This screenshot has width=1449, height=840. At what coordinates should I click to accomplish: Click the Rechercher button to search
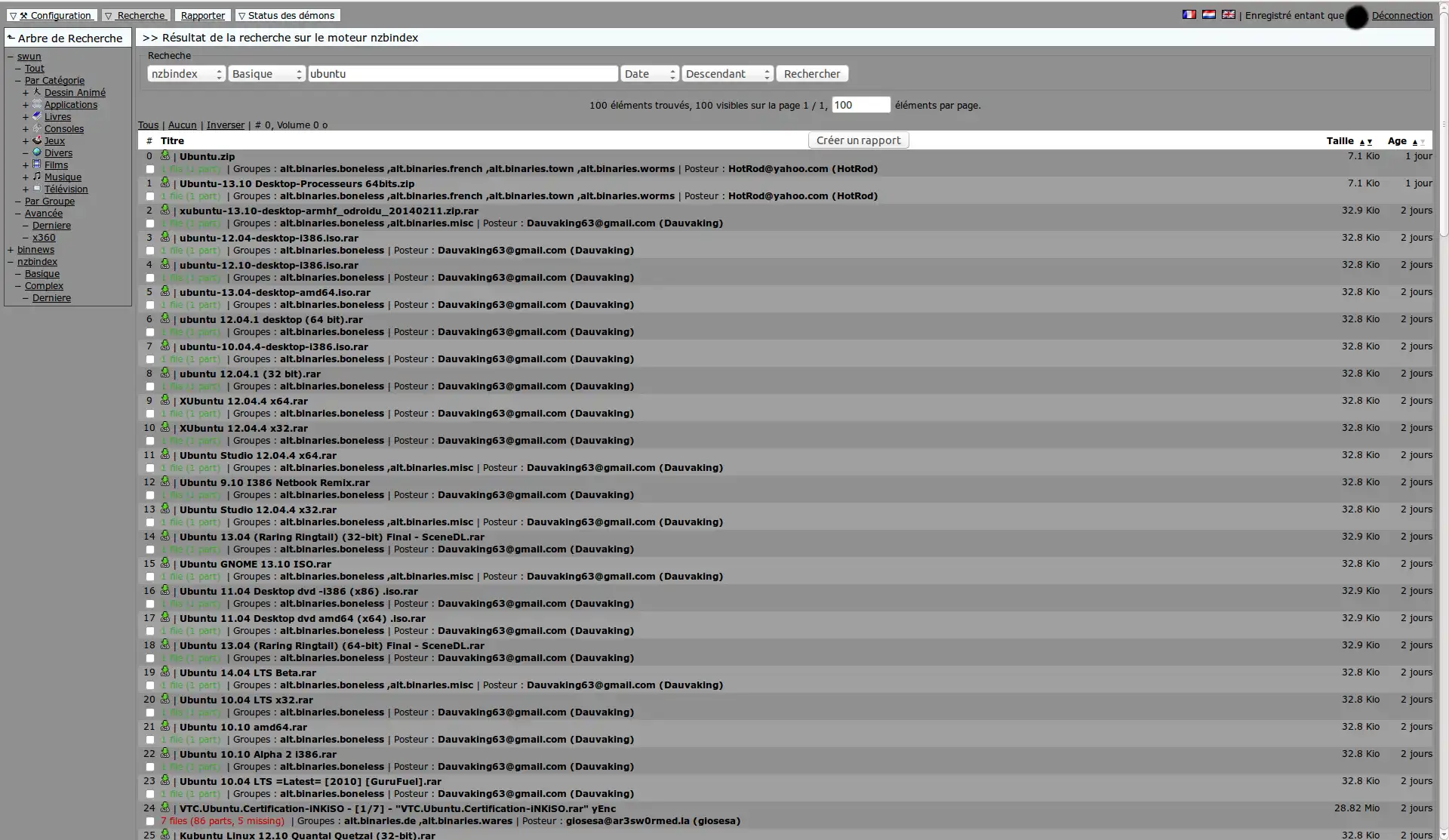click(811, 73)
